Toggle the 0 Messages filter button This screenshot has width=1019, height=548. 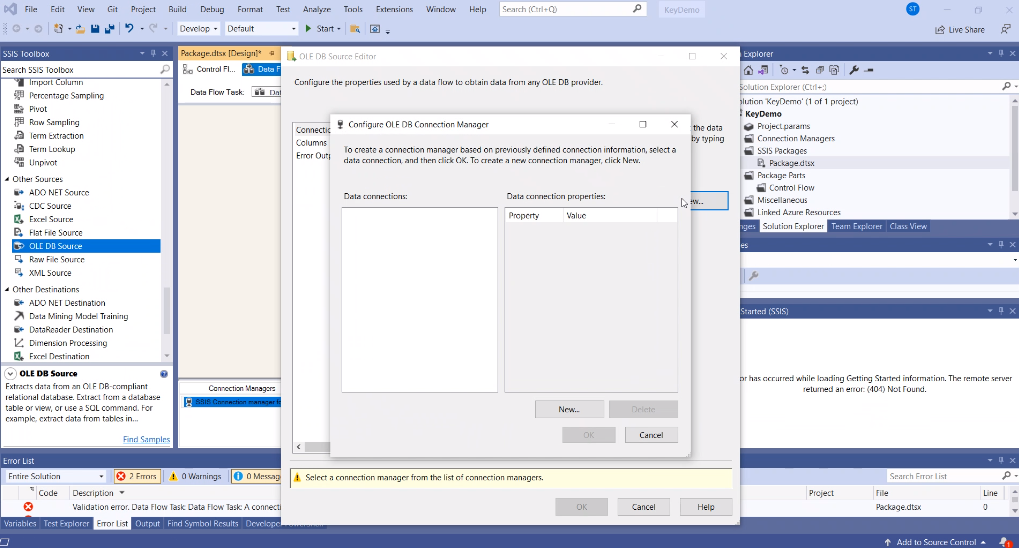point(257,476)
